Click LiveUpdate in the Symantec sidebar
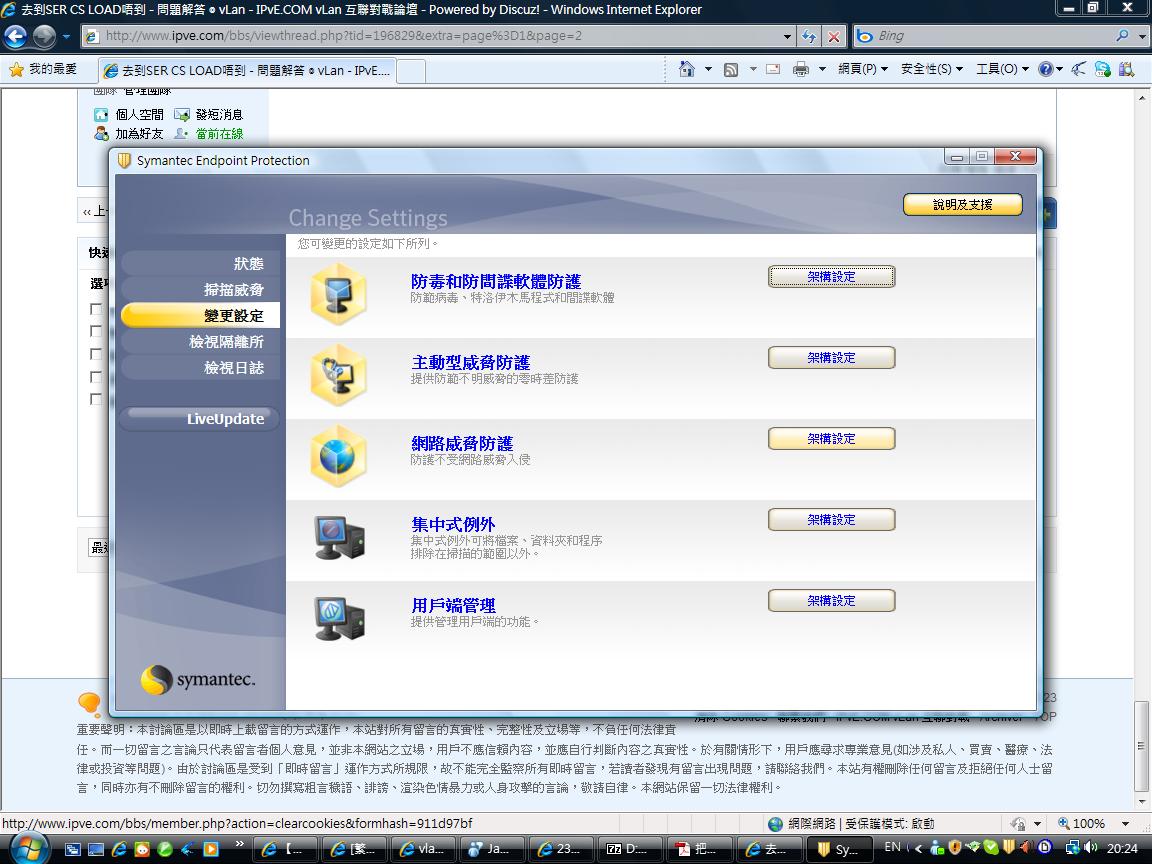 point(199,419)
